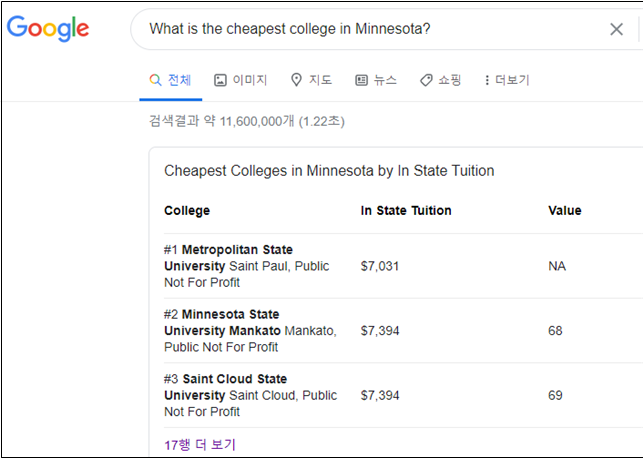Viewport: 643px width, 458px height.
Task: Select the 지도 tab
Action: pos(320,80)
